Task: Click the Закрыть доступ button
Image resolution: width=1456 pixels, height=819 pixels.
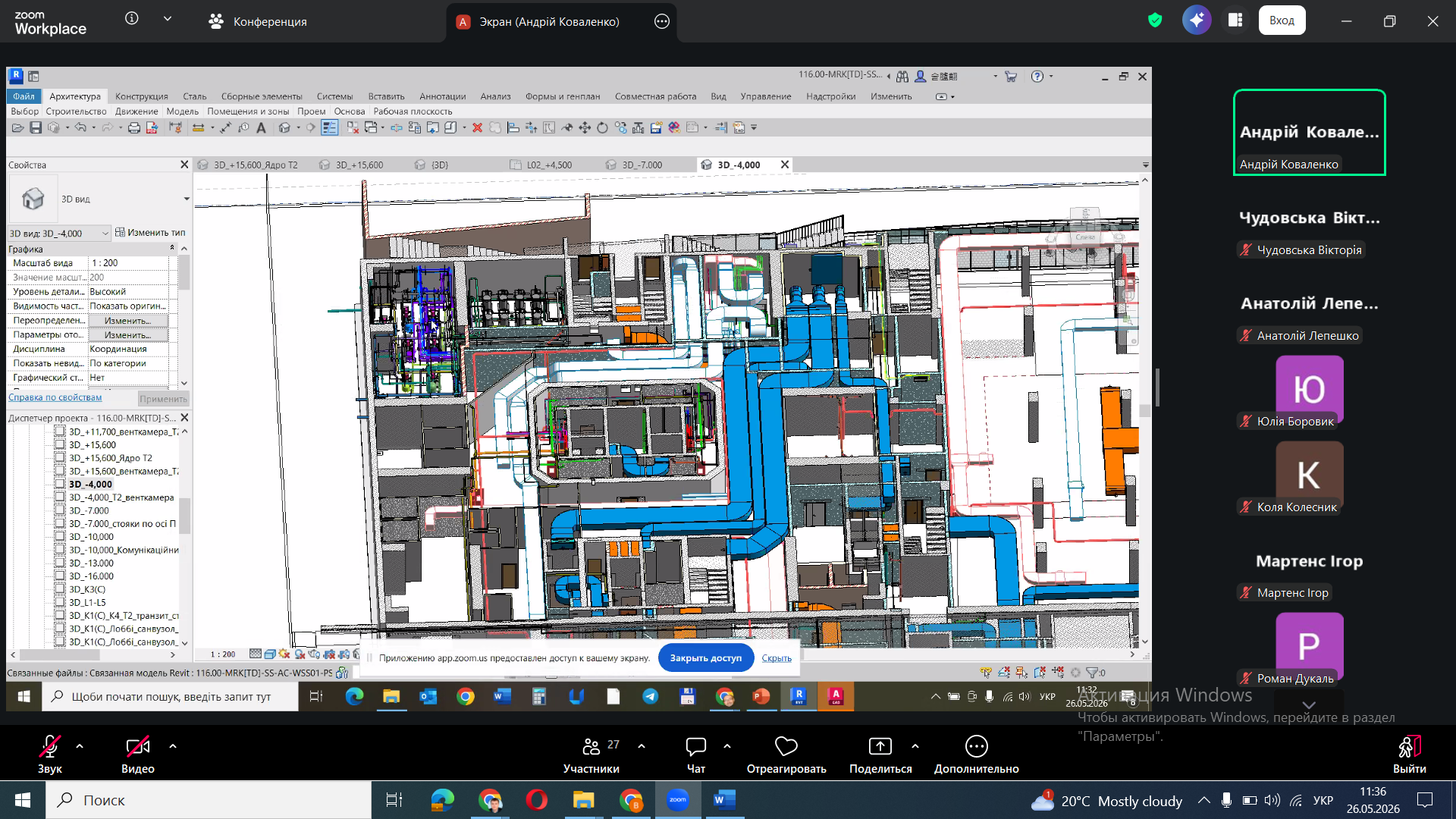Action: [705, 657]
